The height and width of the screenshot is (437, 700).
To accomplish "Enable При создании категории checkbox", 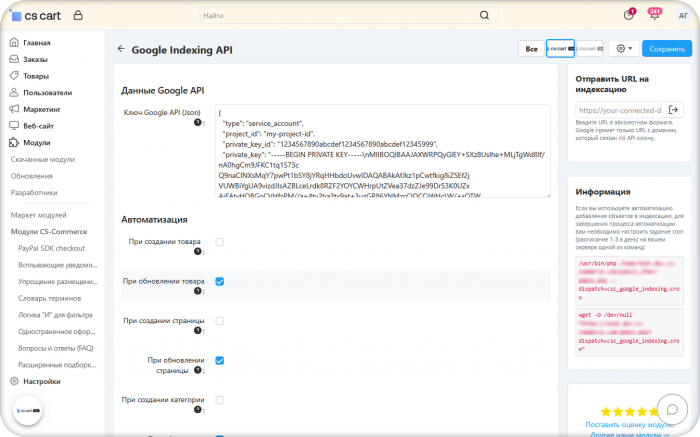I will (219, 400).
